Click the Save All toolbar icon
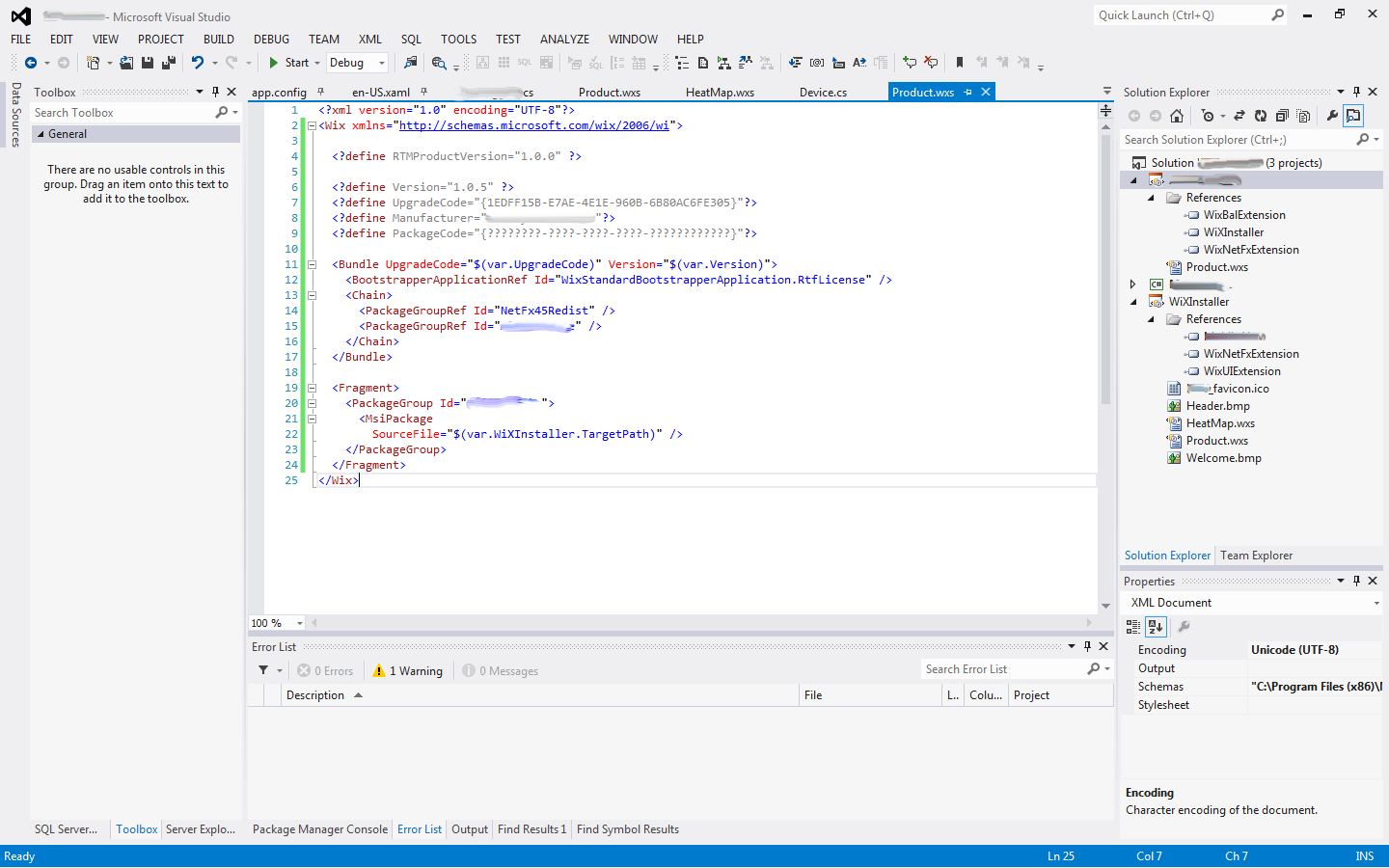1389x868 pixels. pyautogui.click(x=169, y=63)
